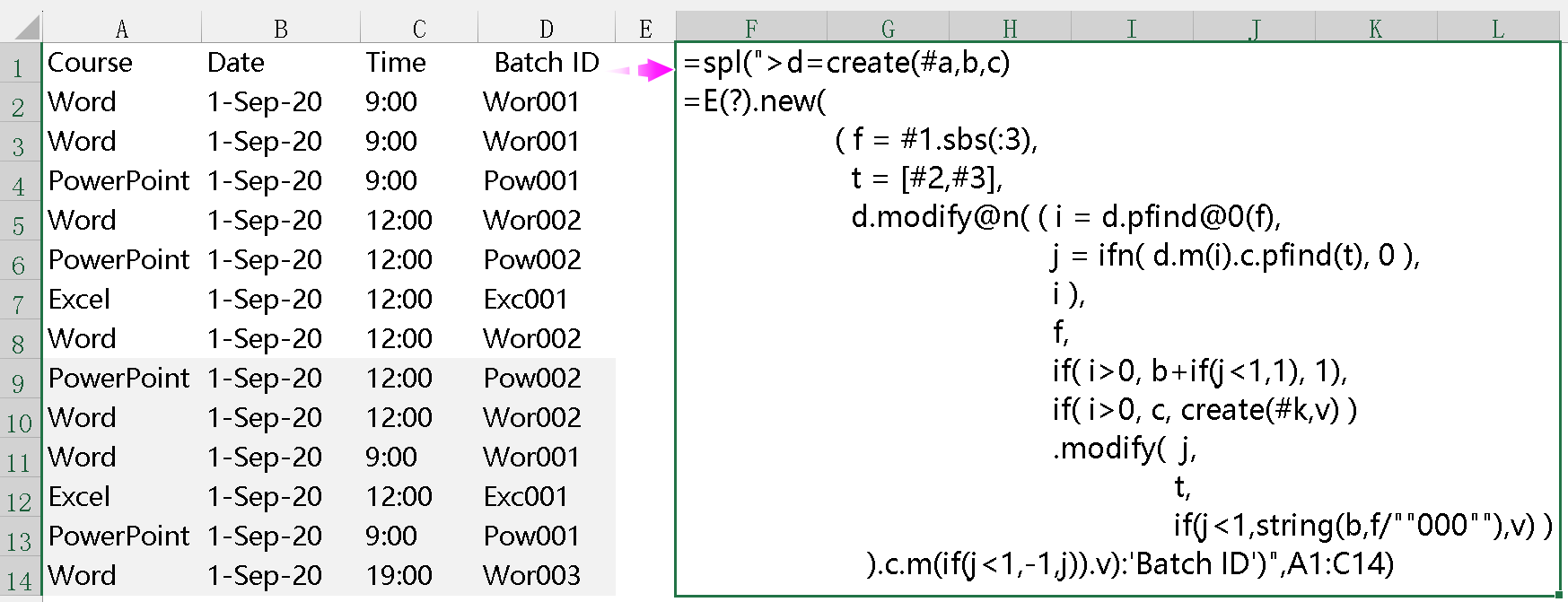The image size is (1568, 602).
Task: Select the Exc001 cell in row 7
Action: [x=525, y=299]
